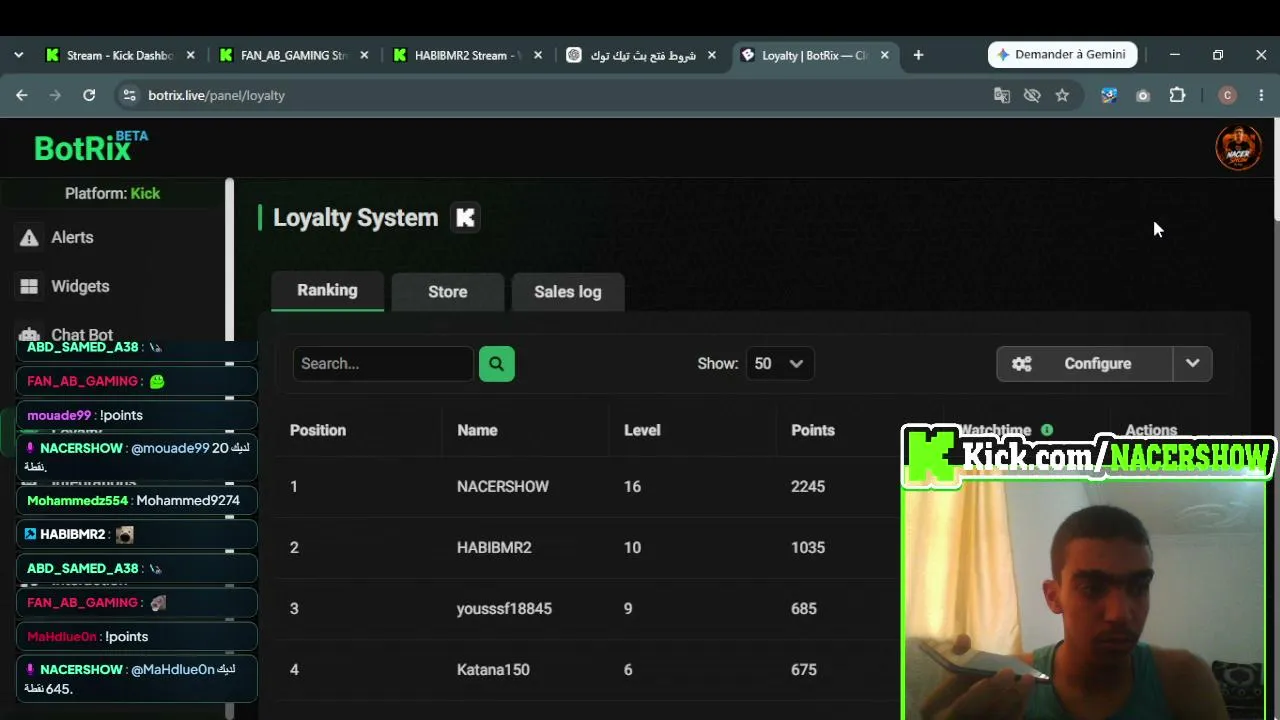
Task: Select NACERSHOW in the ranking table
Action: [x=503, y=486]
